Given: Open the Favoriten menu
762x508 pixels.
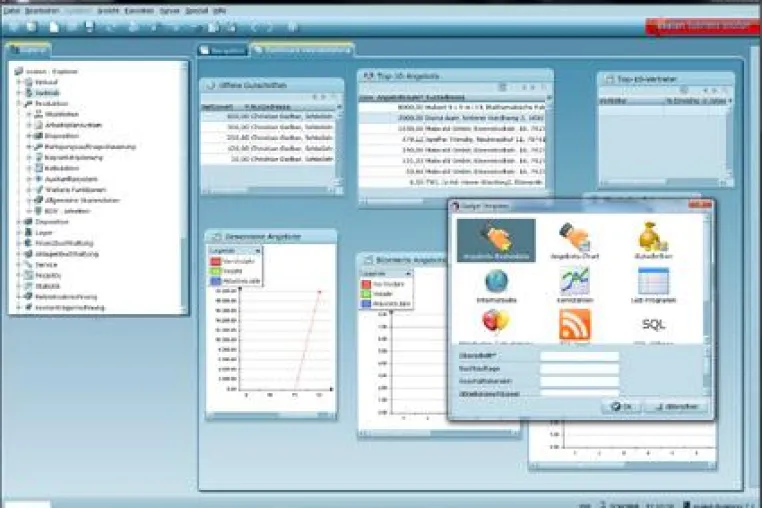Looking at the screenshot, I should coord(139,10).
